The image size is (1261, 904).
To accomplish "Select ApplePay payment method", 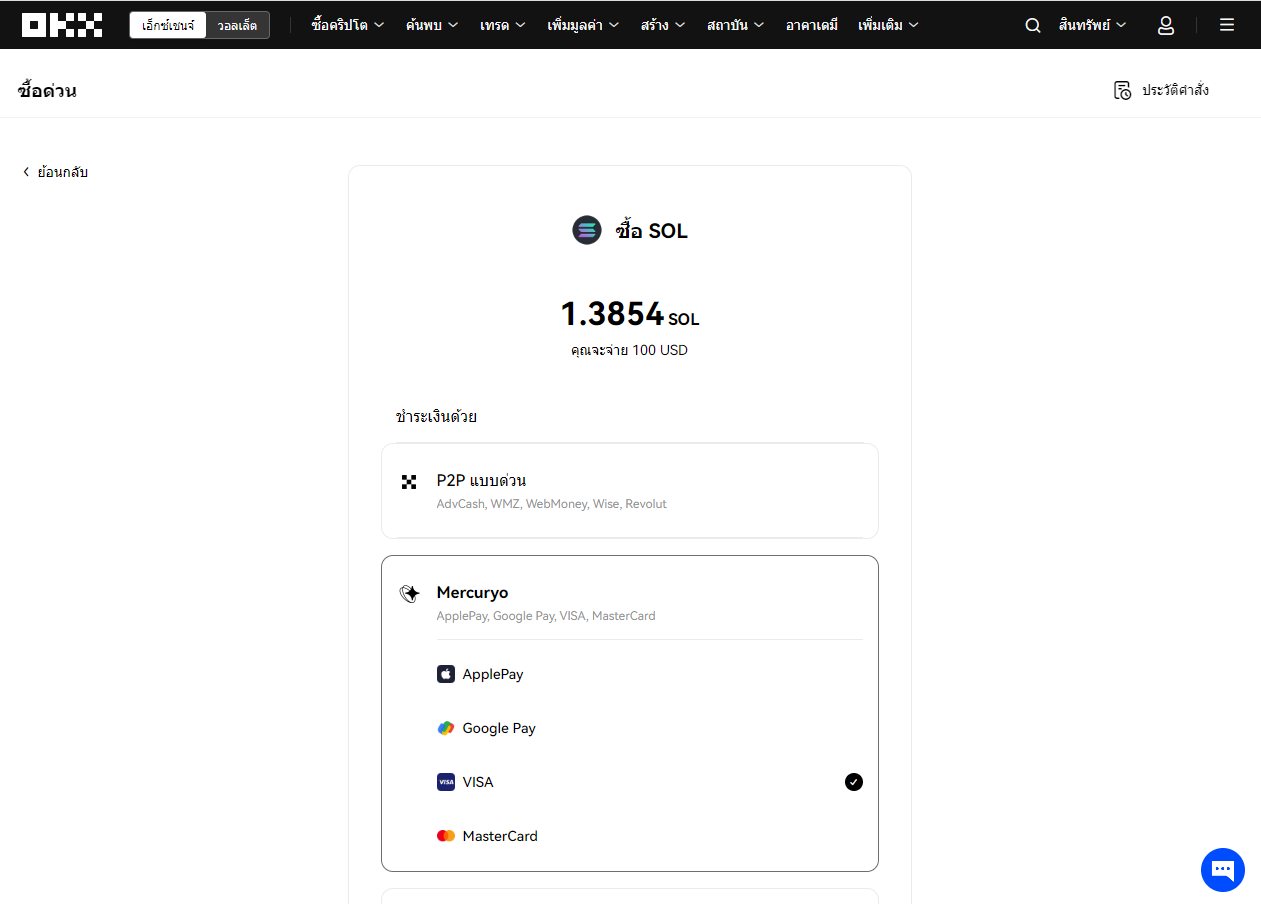I will 650,674.
